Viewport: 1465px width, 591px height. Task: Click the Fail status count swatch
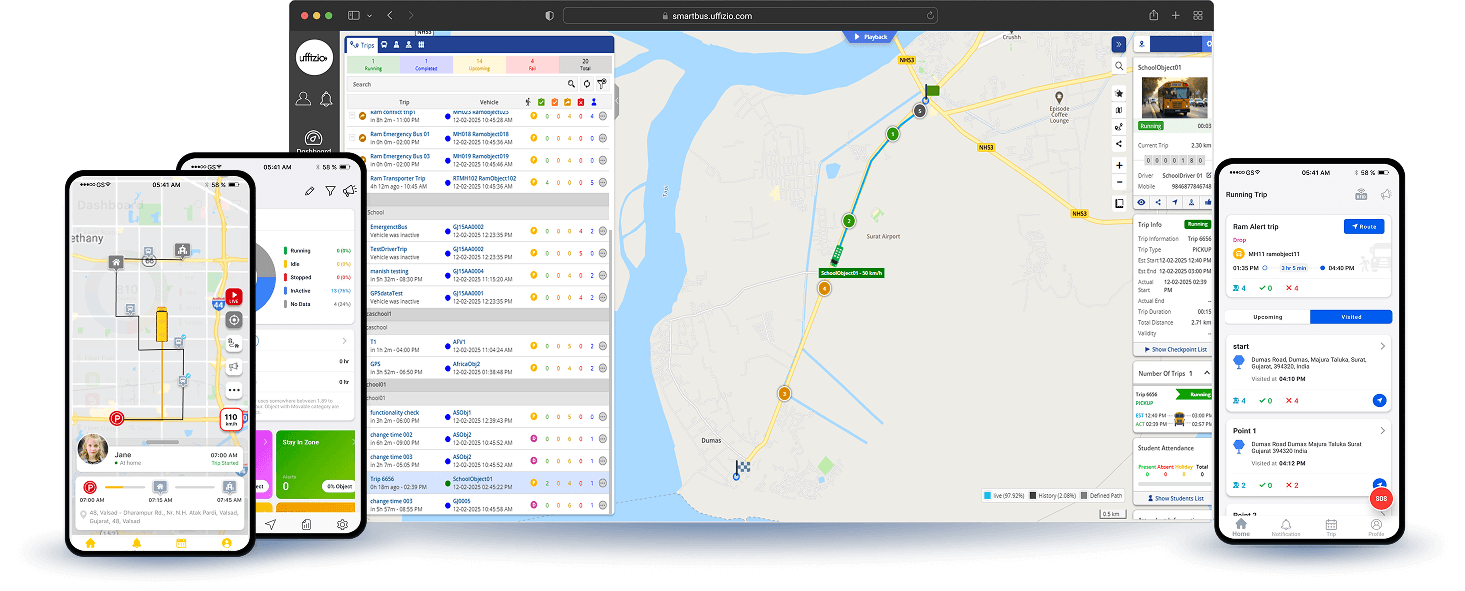[531, 65]
